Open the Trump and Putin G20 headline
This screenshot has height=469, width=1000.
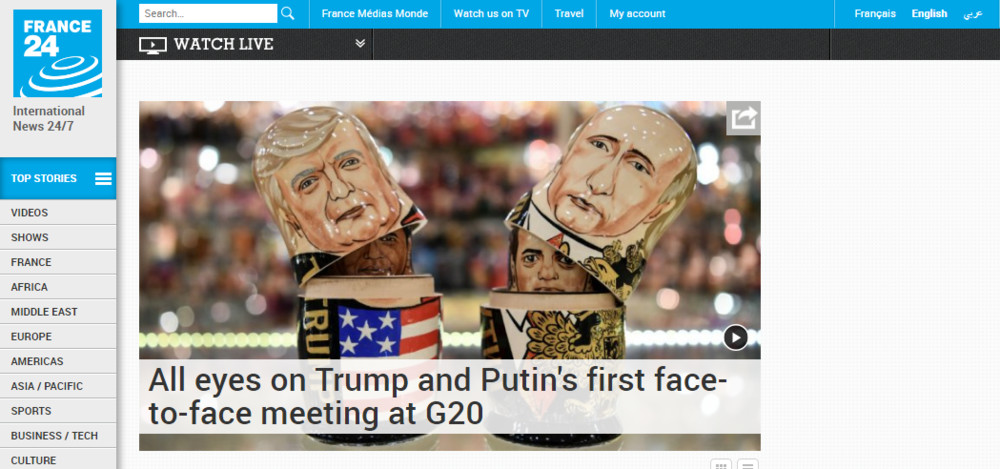pyautogui.click(x=437, y=397)
